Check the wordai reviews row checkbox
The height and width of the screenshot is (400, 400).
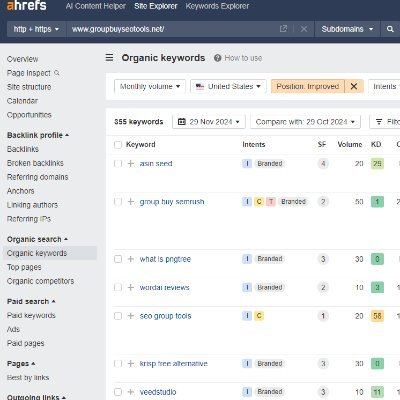pos(118,287)
